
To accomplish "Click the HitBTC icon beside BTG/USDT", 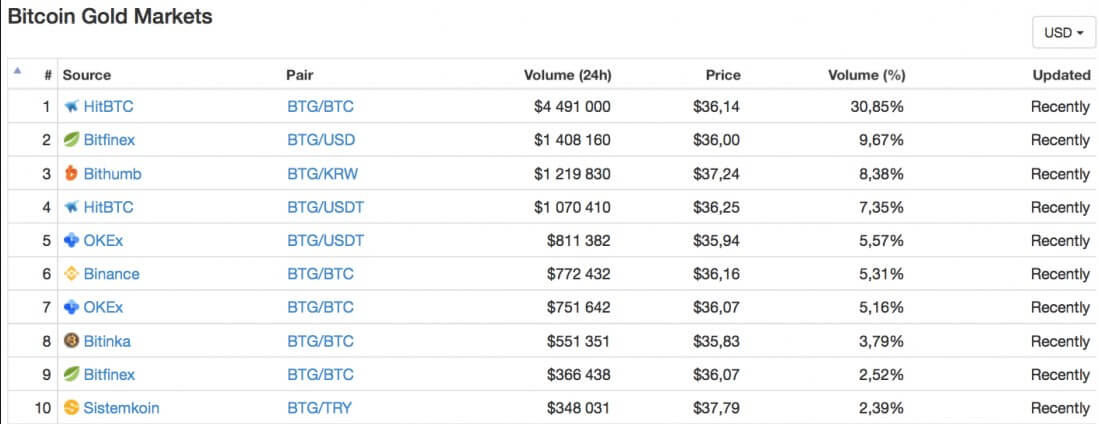I will point(71,207).
